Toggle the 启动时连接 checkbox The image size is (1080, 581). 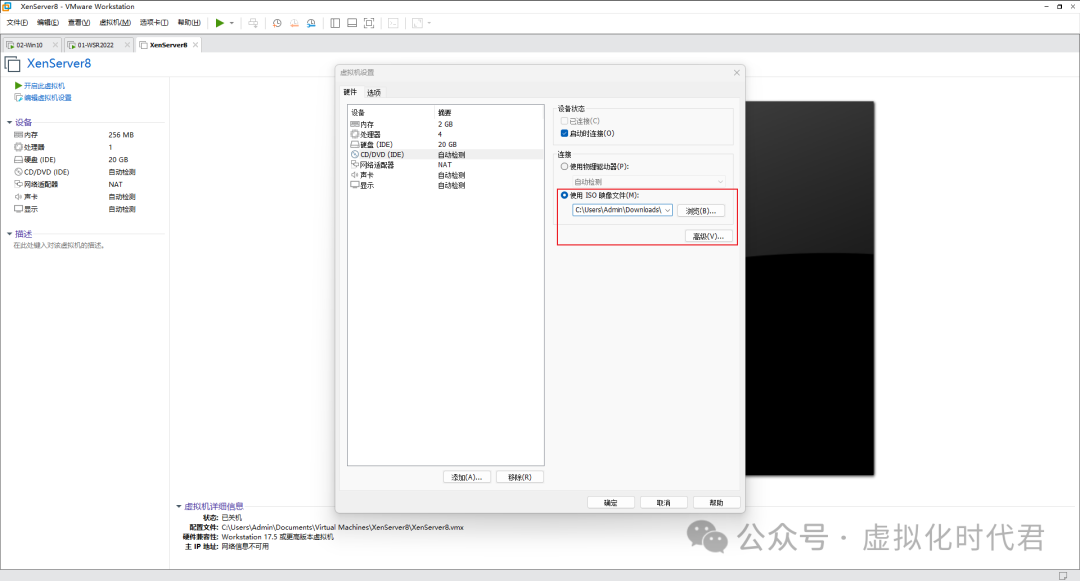pos(565,133)
